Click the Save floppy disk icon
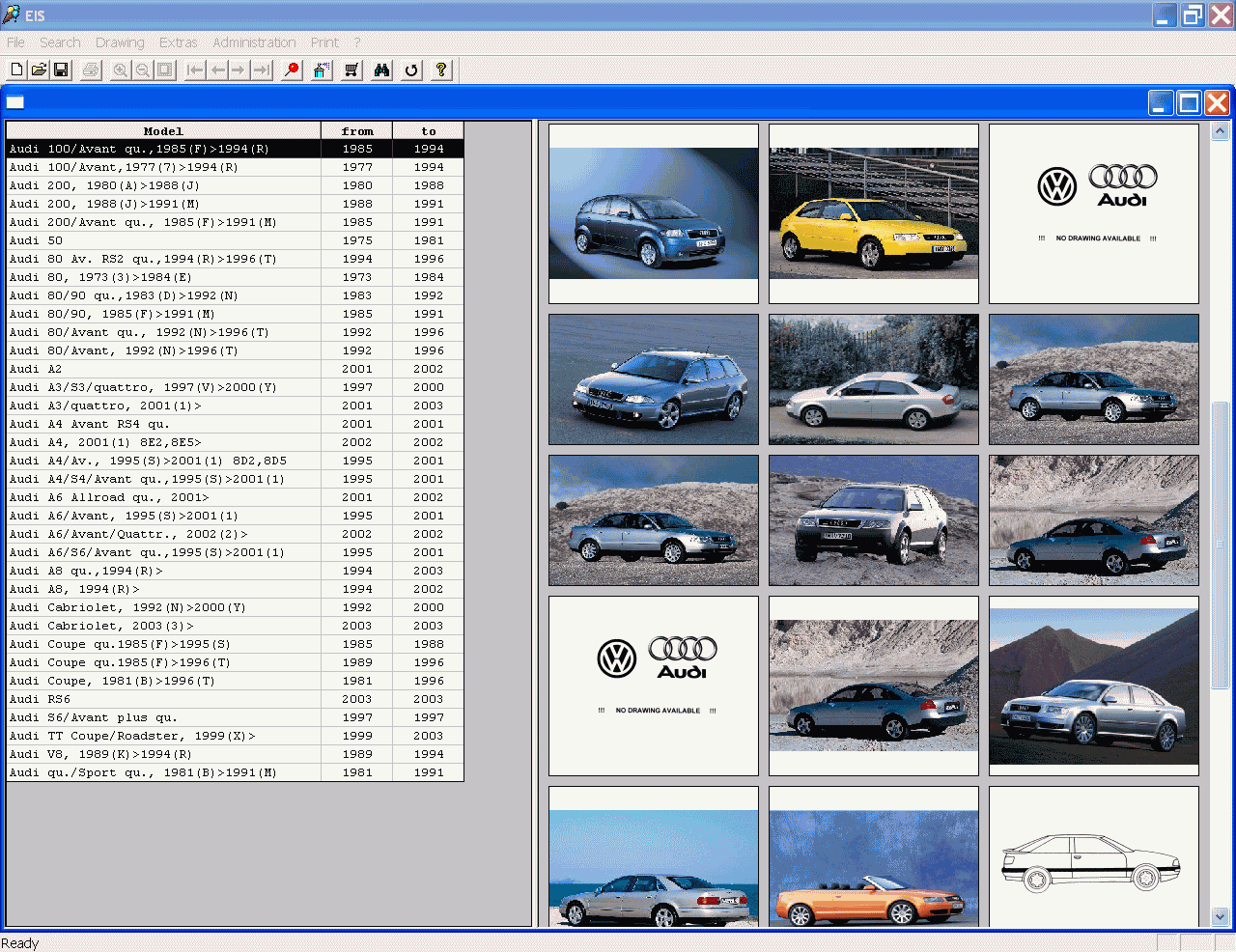Viewport: 1236px width, 952px height. (x=61, y=70)
